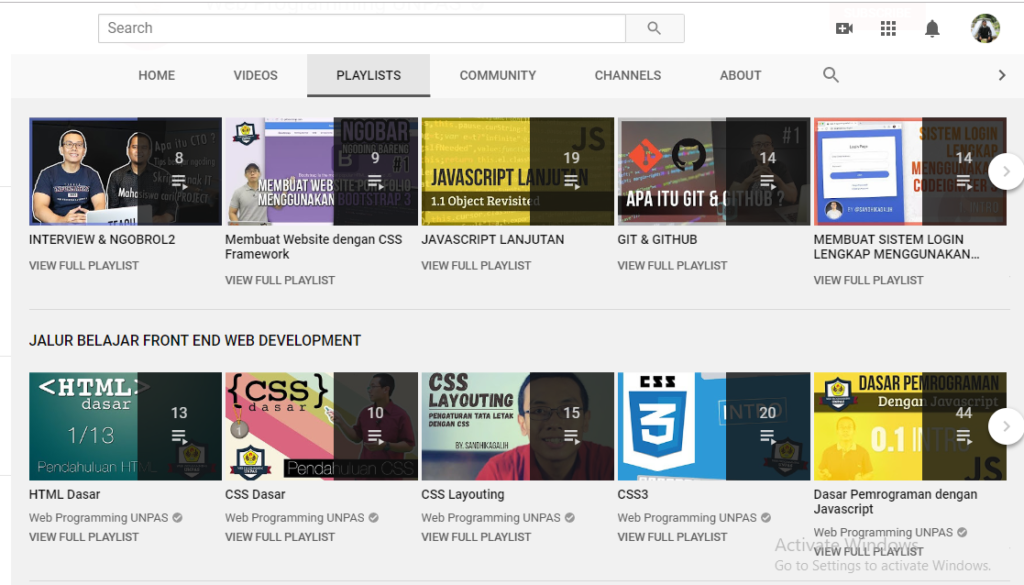Click the channel search magnifier icon
This screenshot has width=1024, height=585.
tap(831, 74)
